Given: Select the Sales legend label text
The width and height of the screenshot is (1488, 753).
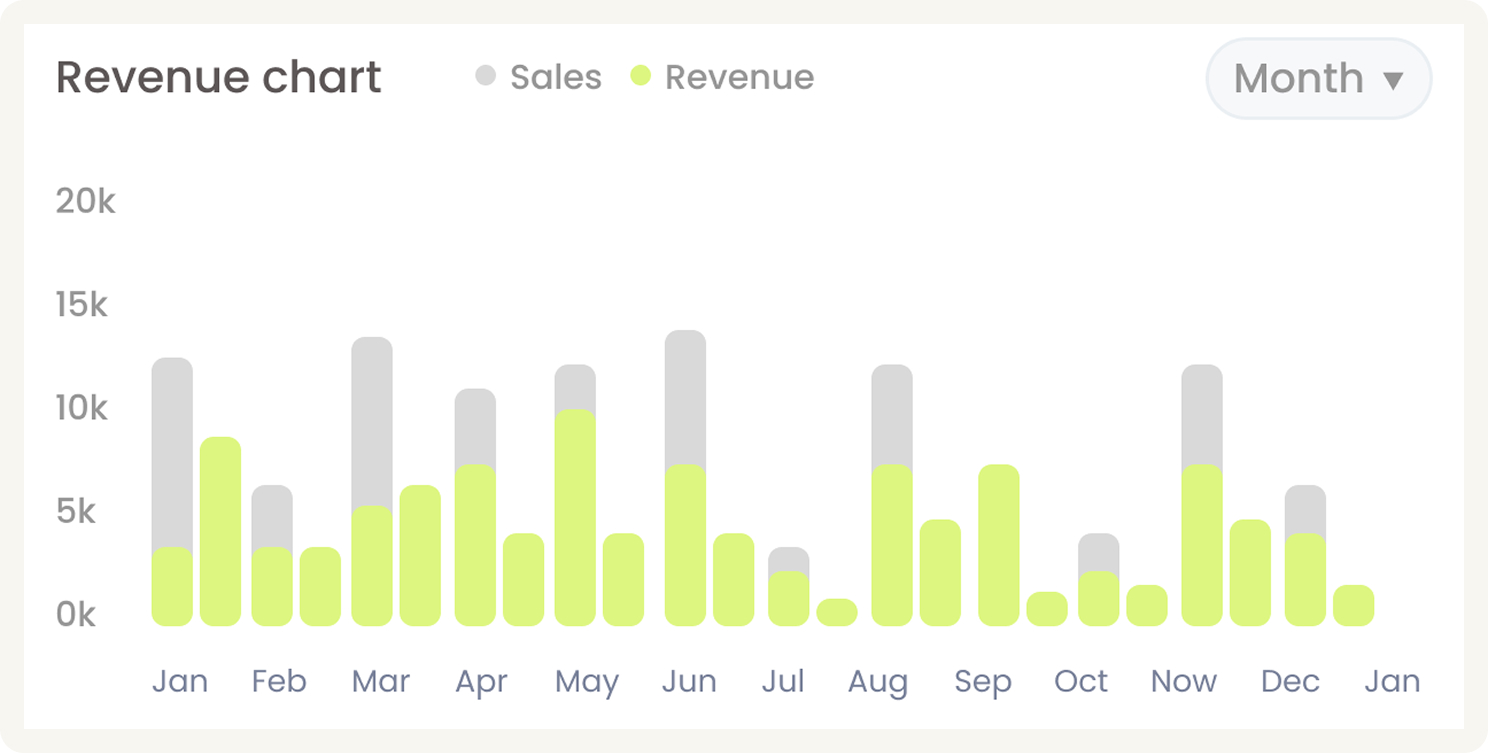Looking at the screenshot, I should [556, 77].
